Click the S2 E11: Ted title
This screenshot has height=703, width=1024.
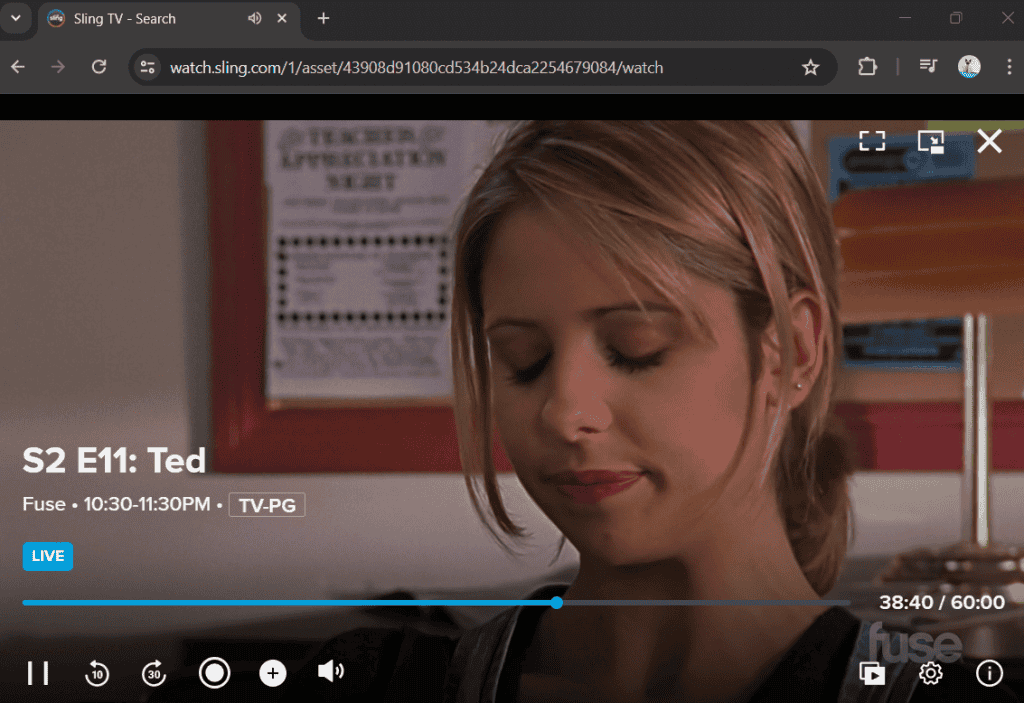114,460
